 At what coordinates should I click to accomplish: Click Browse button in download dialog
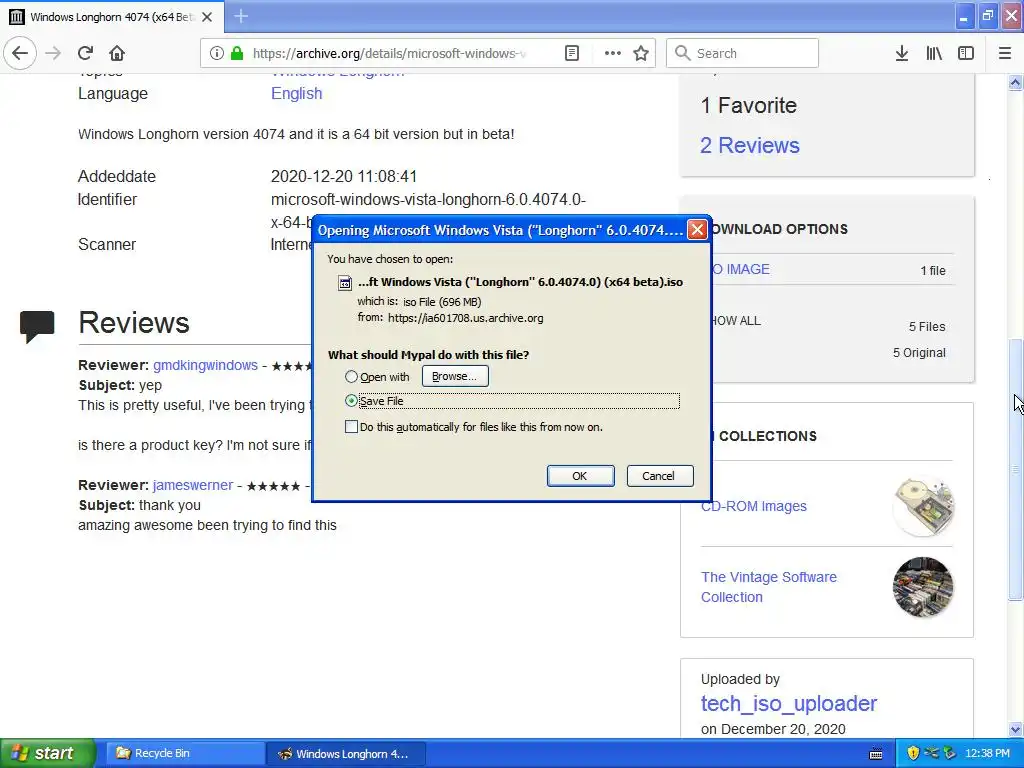[x=455, y=376]
